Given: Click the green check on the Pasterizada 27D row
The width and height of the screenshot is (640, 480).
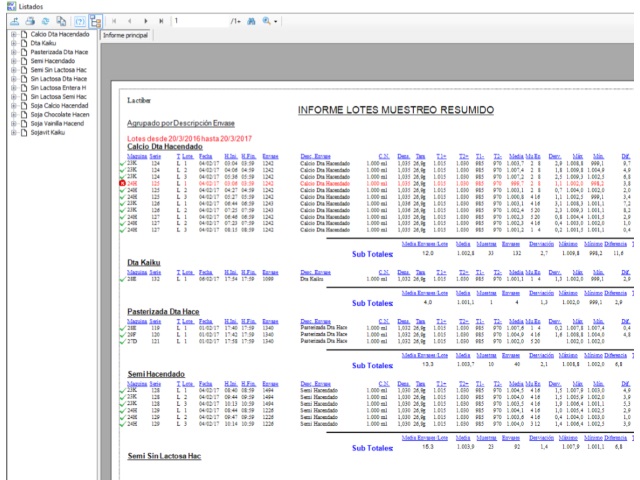Looking at the screenshot, I should pos(122,342).
